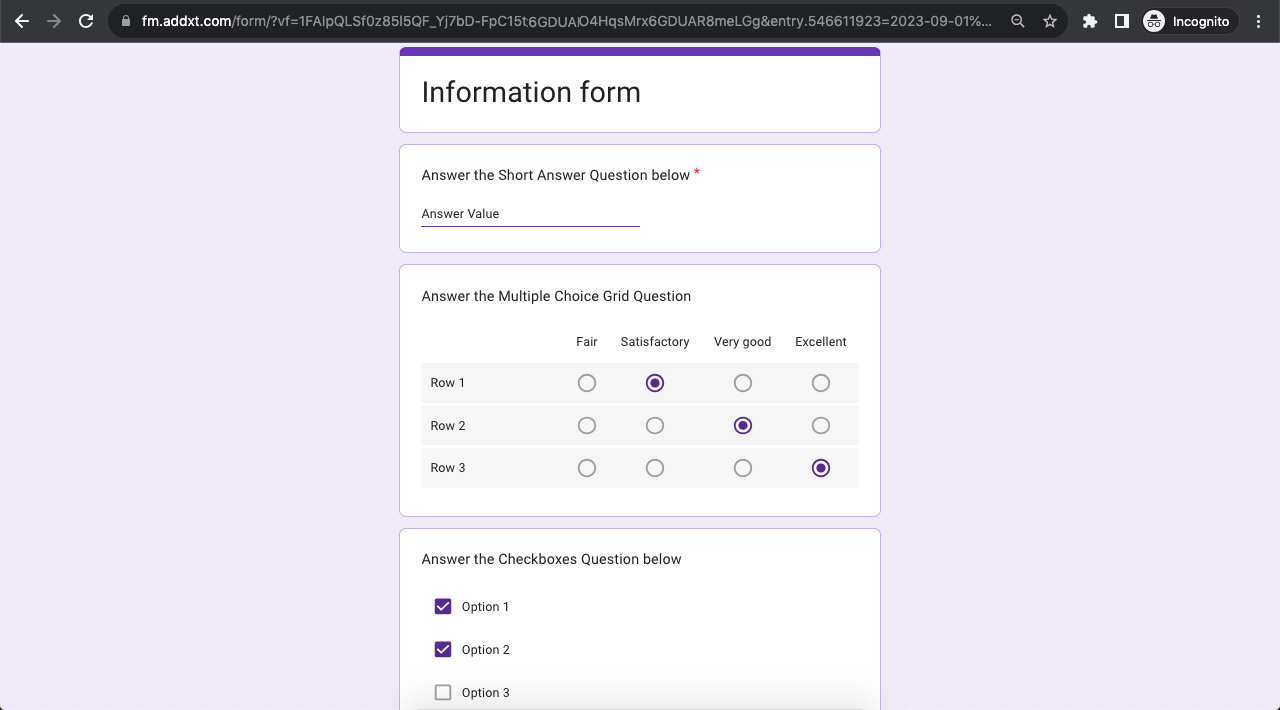Screen dimensions: 1280x710
Task: Select Very good for Row 3
Action: tap(743, 468)
